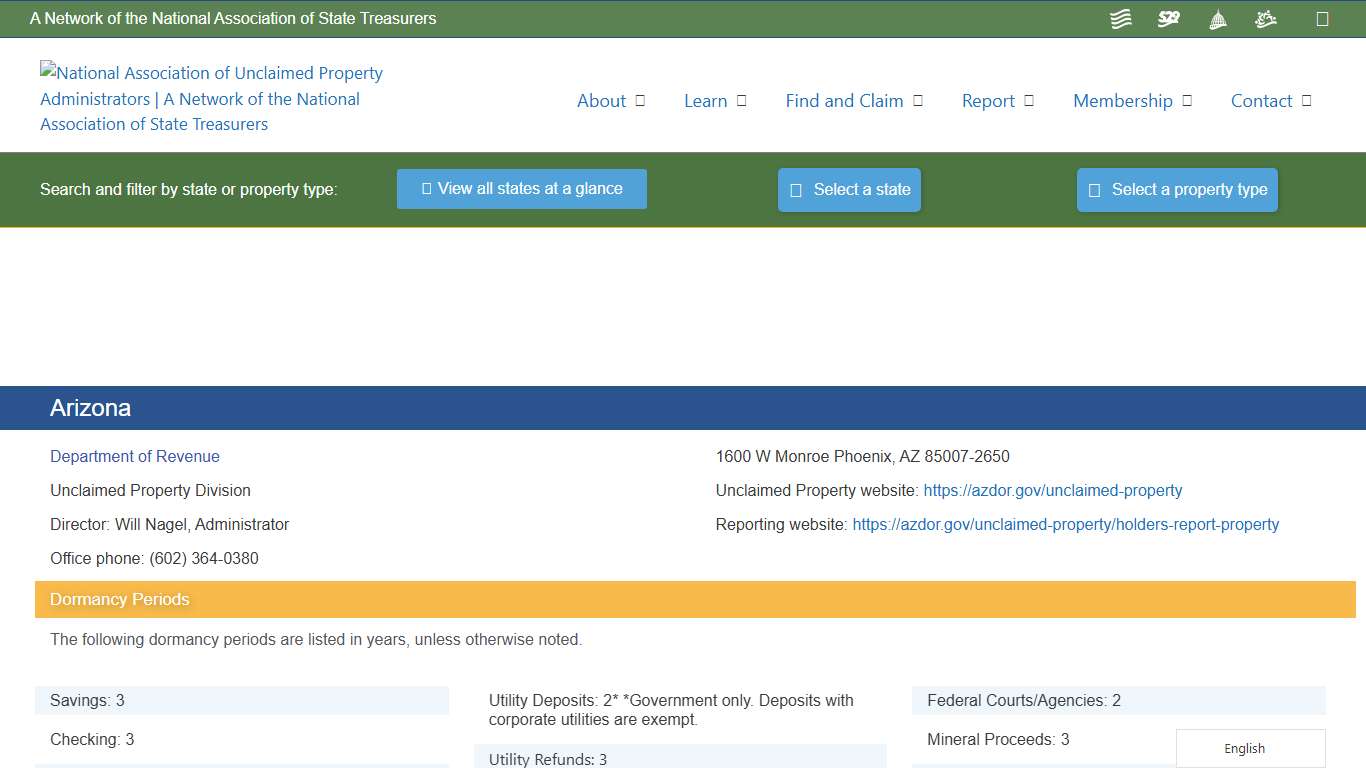Open the Report menu item
Screen dimensions: 1366x768
[x=988, y=100]
